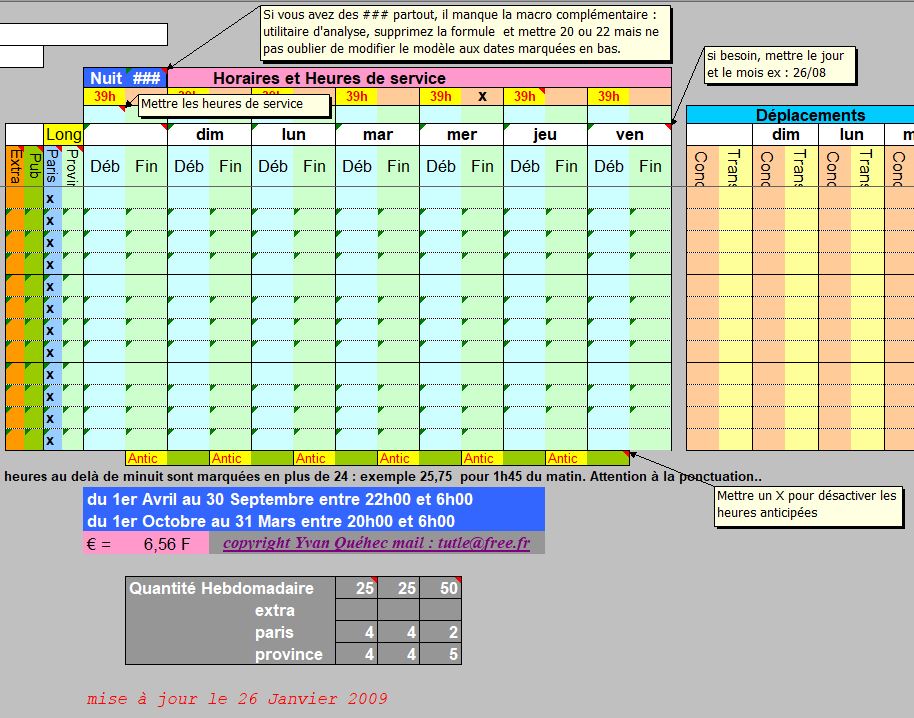
Task: Select the 'Provin' column header
Action: point(72,166)
